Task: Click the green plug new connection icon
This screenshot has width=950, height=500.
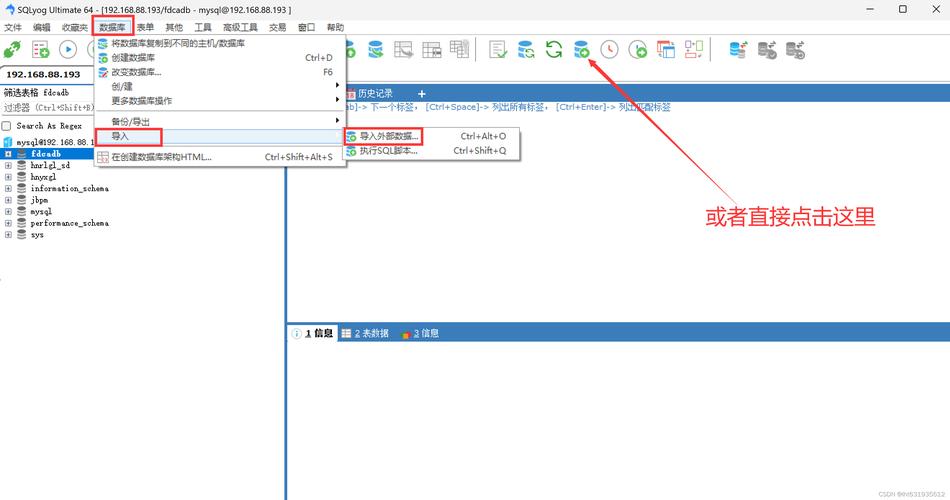Action: click(12, 49)
